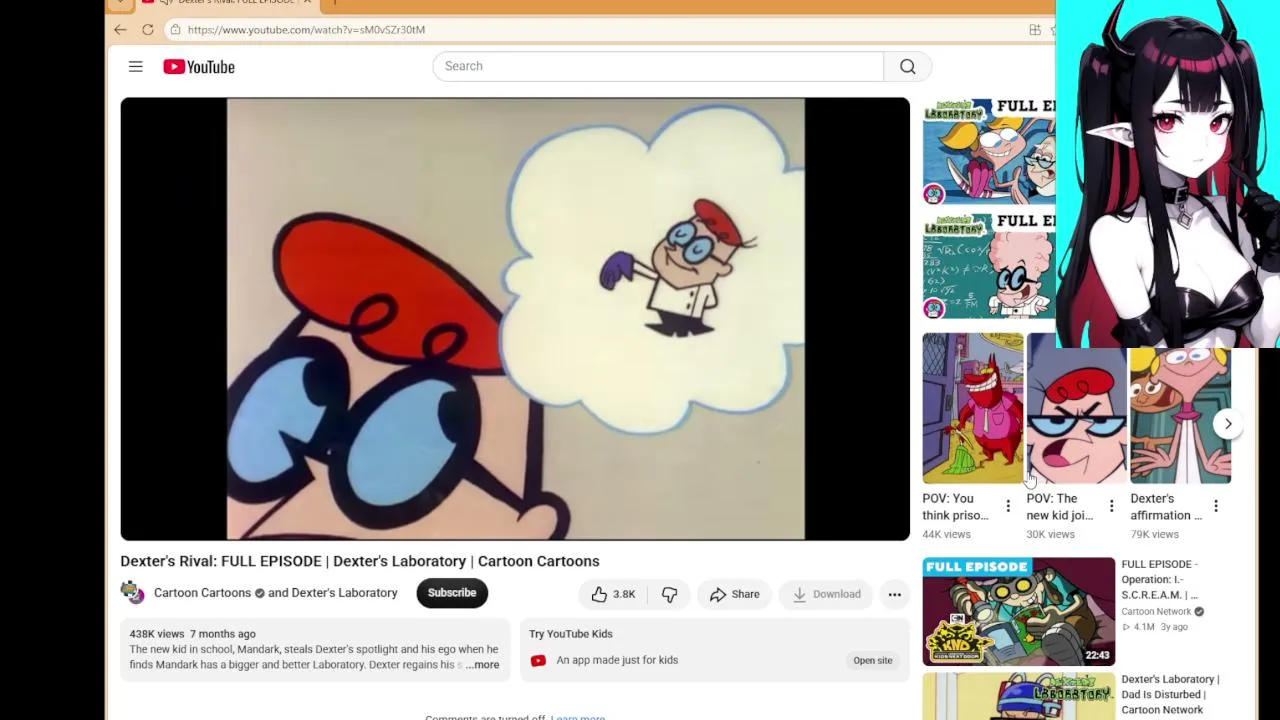Click the '438K views 7 months ago' text
This screenshot has height=720, width=1280.
click(192, 634)
